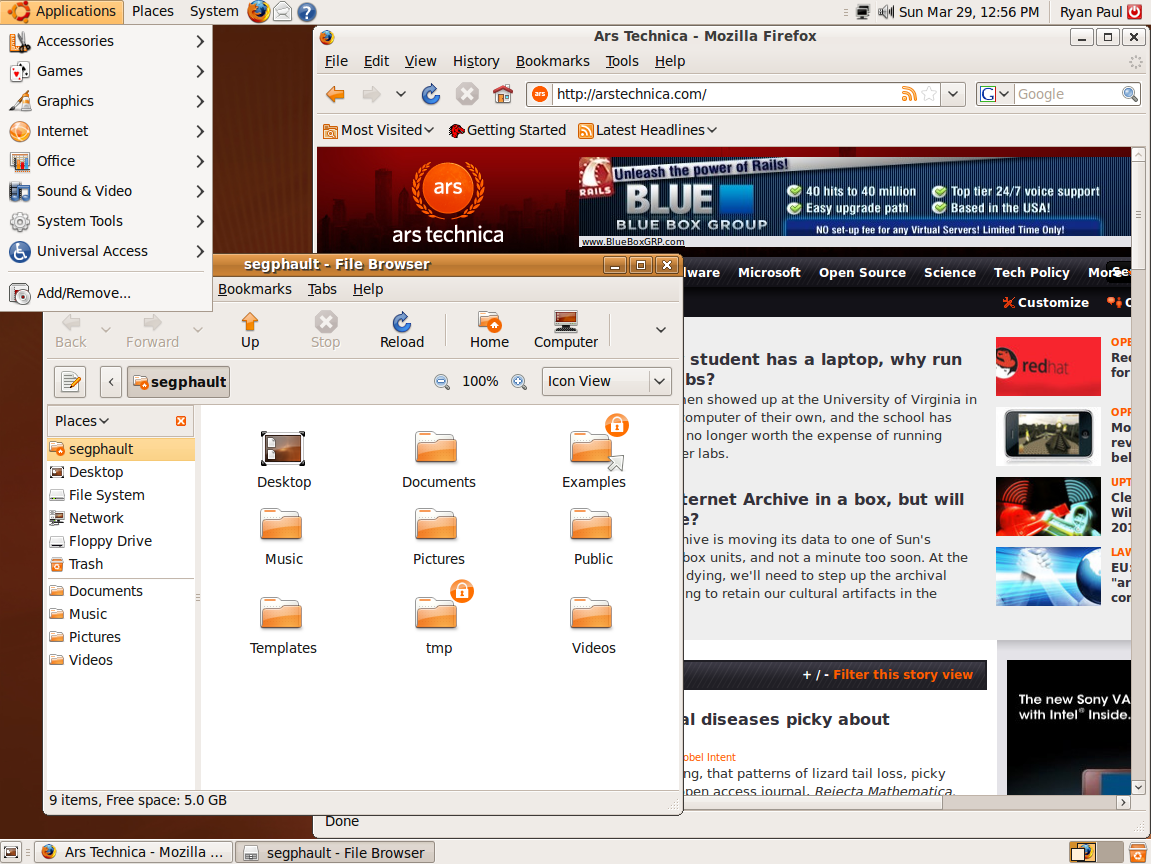Open the Firefox History menu
Image resolution: width=1151 pixels, height=866 pixels.
476,62
